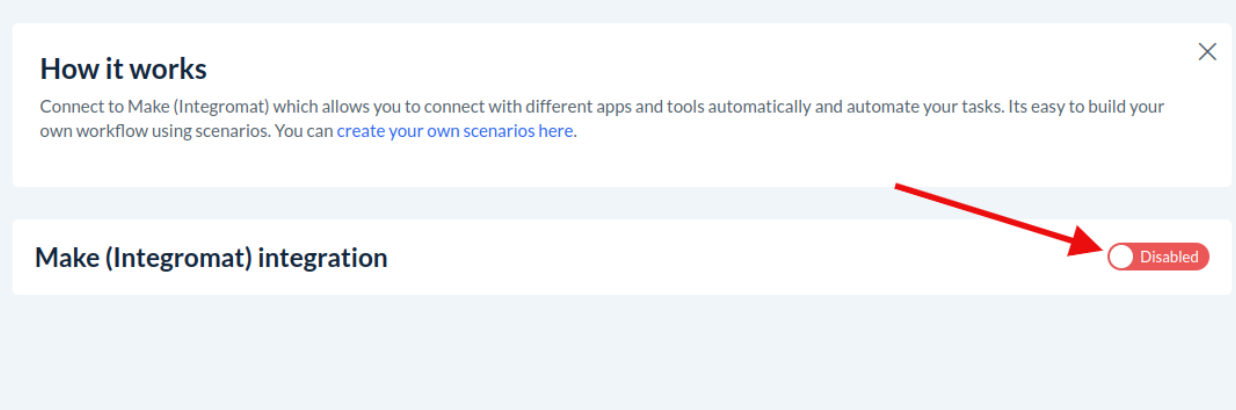Screen dimensions: 1236x410
Task: Click the X icon in the info card
Action: [x=1207, y=52]
